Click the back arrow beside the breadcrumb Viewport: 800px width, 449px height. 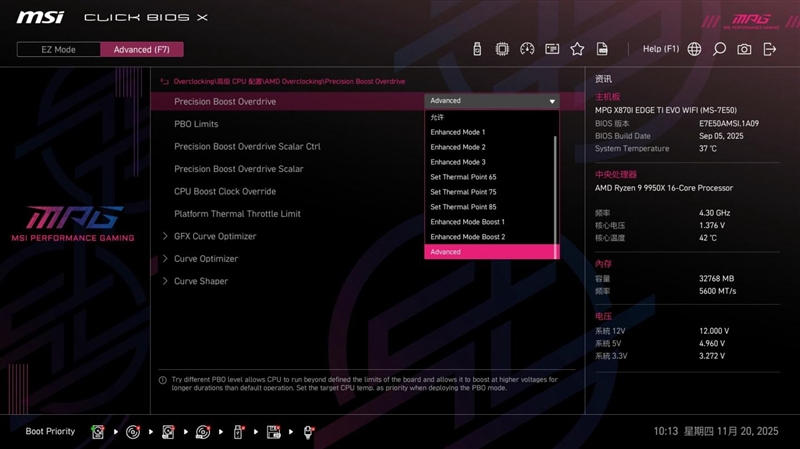[x=164, y=81]
